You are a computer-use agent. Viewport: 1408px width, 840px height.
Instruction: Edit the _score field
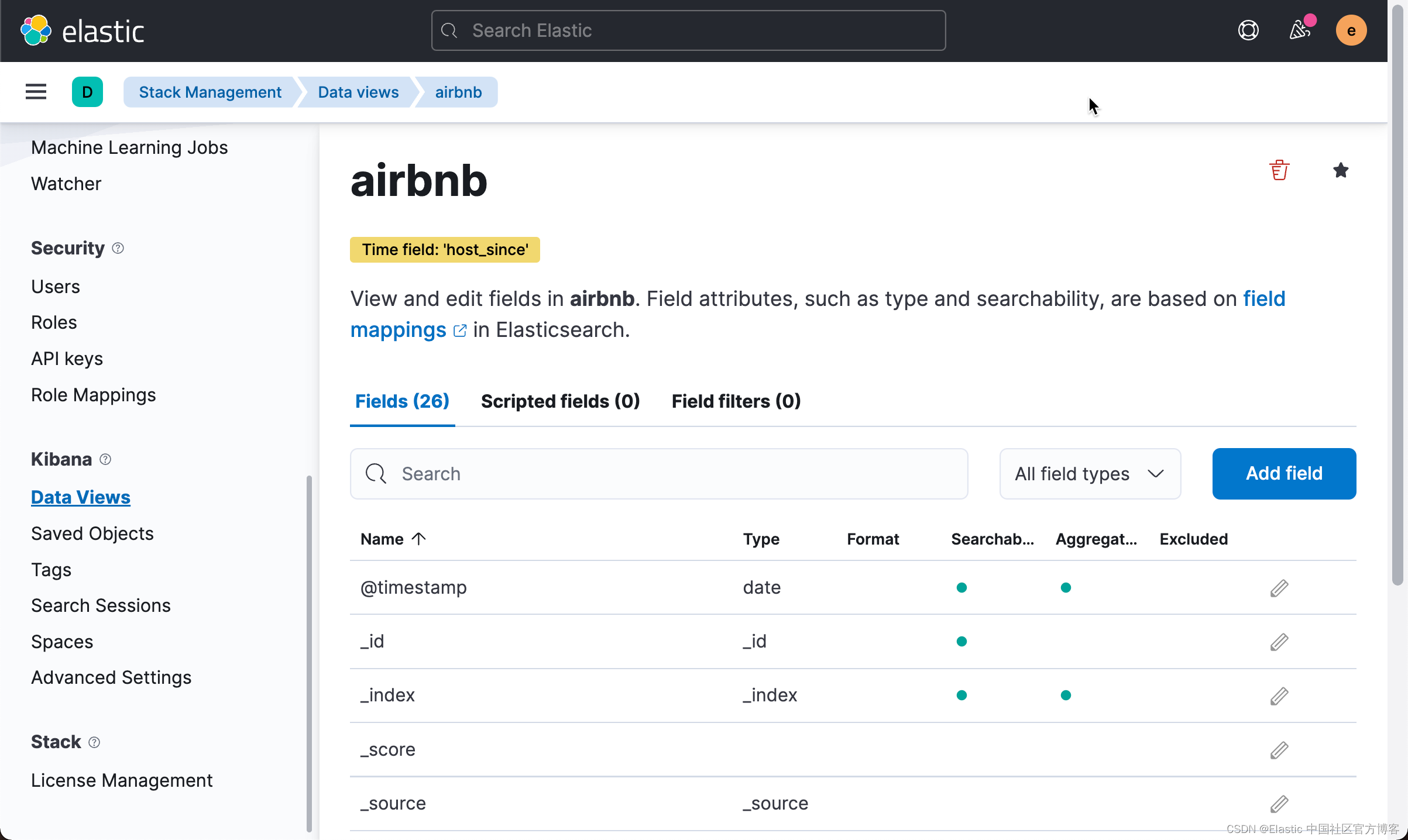coord(1279,749)
